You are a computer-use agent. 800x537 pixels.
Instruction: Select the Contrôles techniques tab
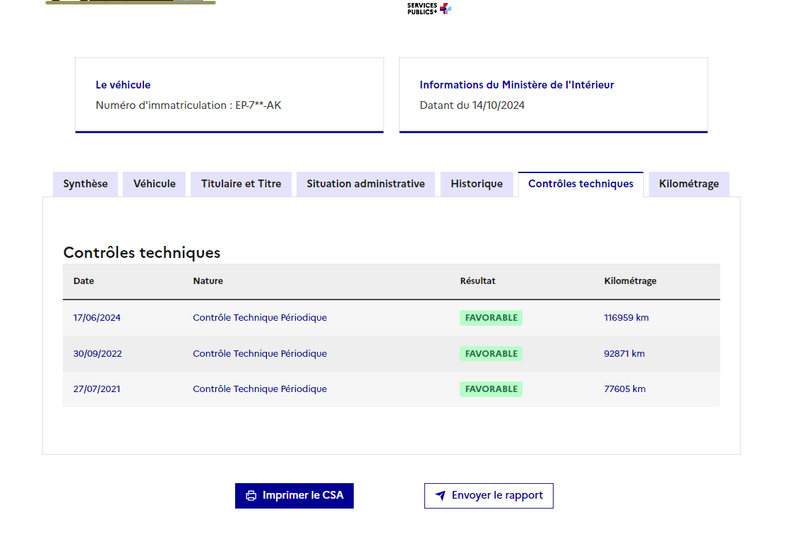point(581,184)
